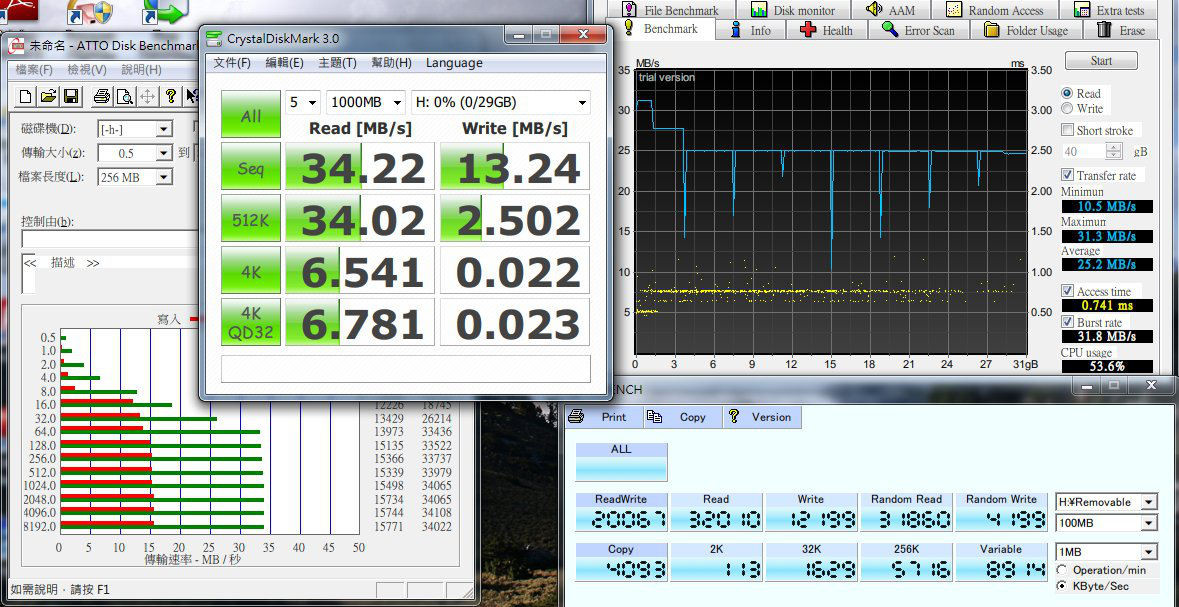Click the magnifier Error Scan icon in HD Tune
1179x607 pixels.
tap(890, 29)
